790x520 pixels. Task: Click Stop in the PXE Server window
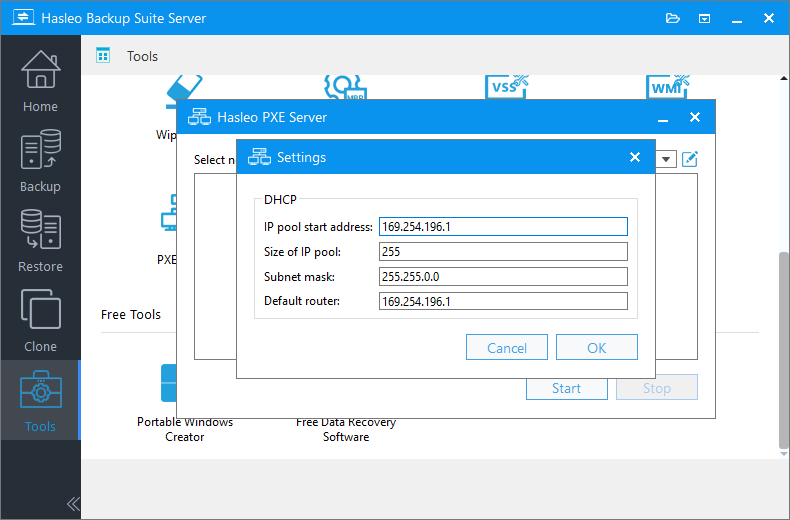(657, 387)
